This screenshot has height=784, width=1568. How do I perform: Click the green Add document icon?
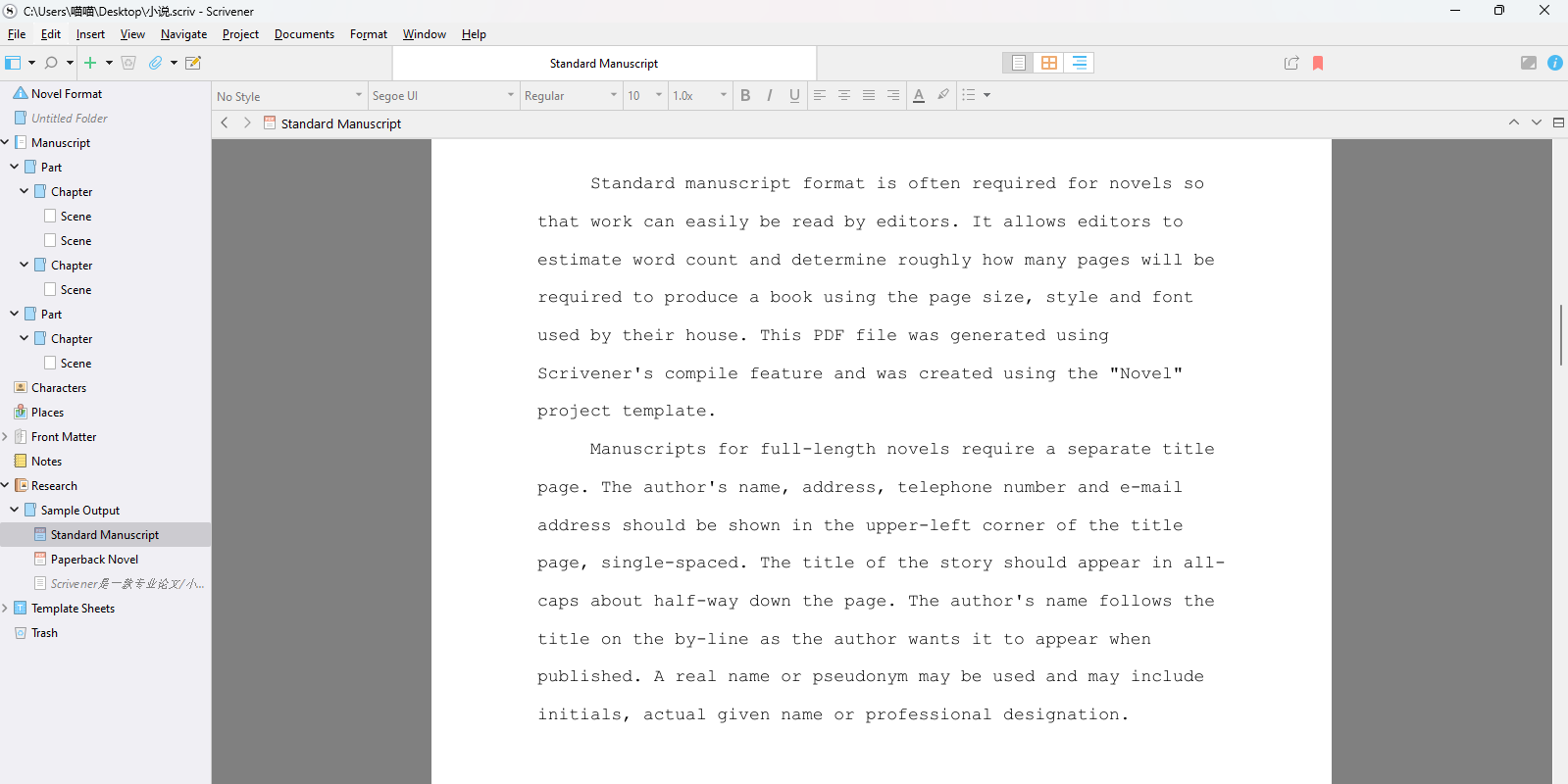[x=90, y=63]
